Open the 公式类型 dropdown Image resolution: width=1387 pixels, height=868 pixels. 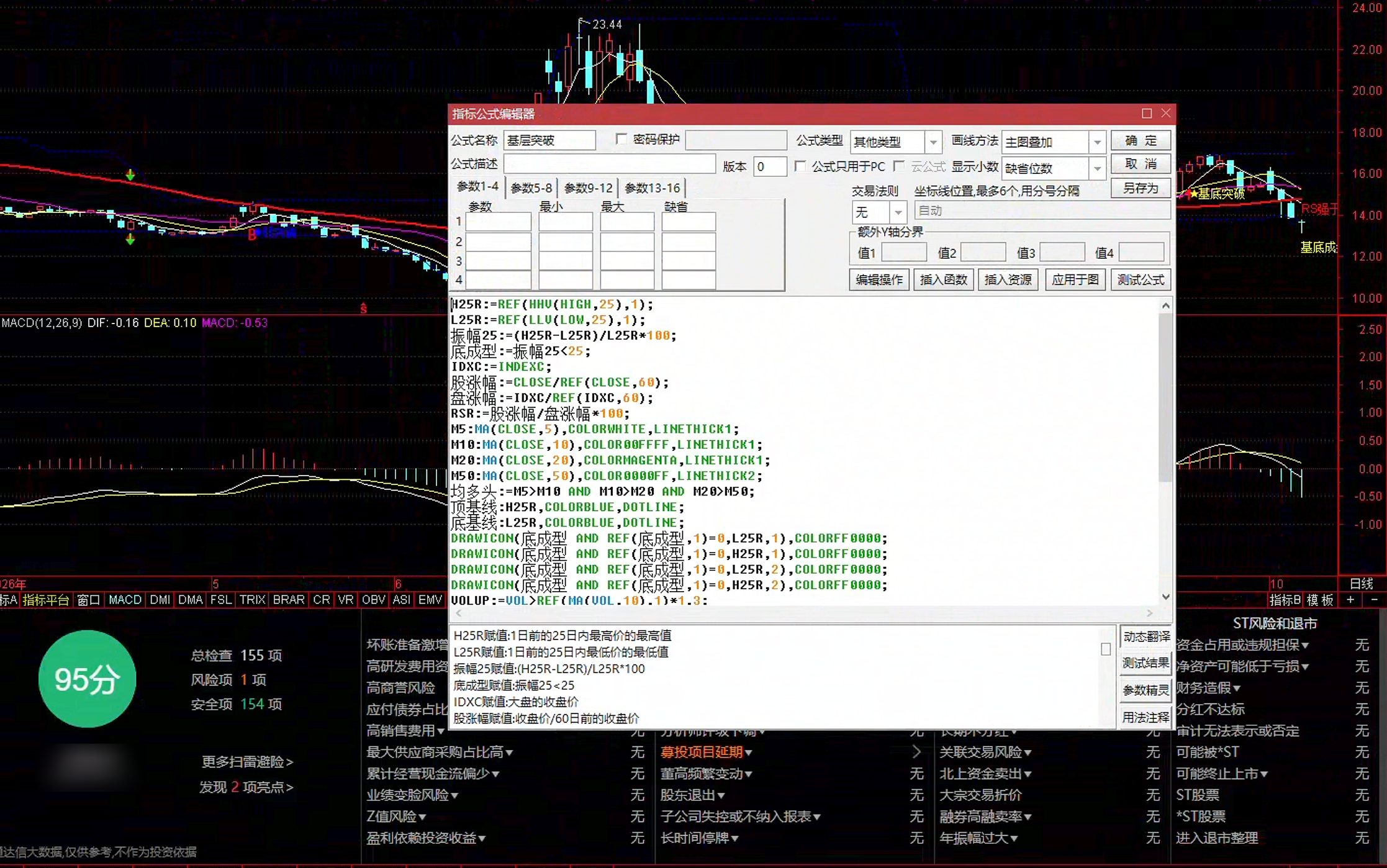933,142
